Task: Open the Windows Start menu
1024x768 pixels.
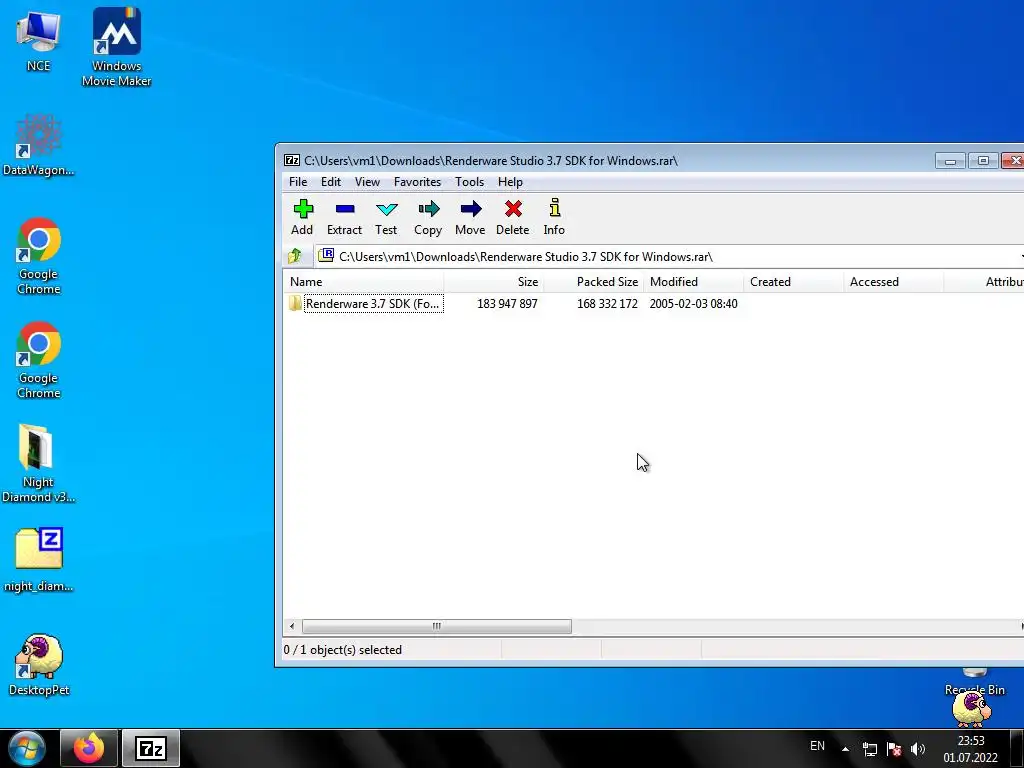Action: pos(26,748)
